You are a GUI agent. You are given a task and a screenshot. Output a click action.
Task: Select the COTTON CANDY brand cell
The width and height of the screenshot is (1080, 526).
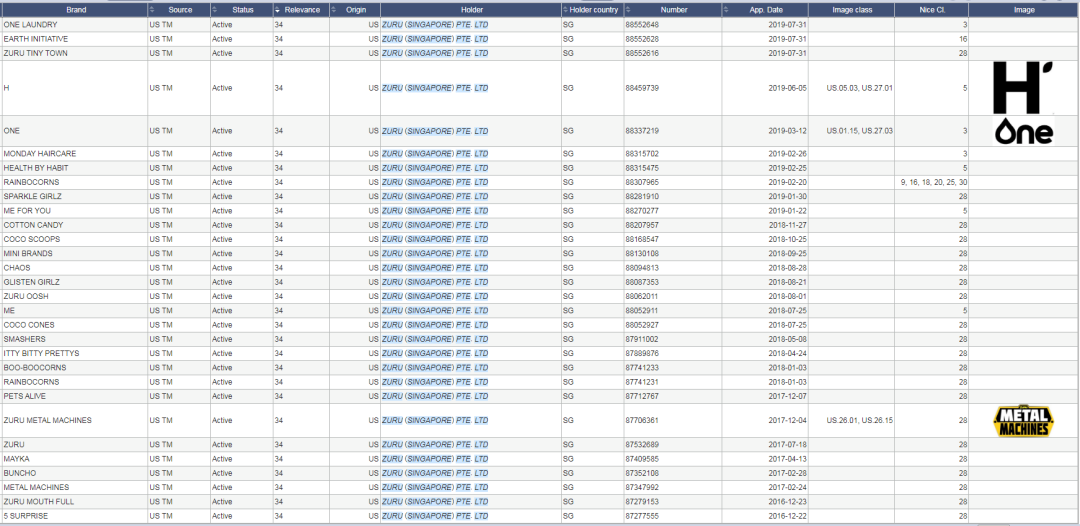(74, 225)
